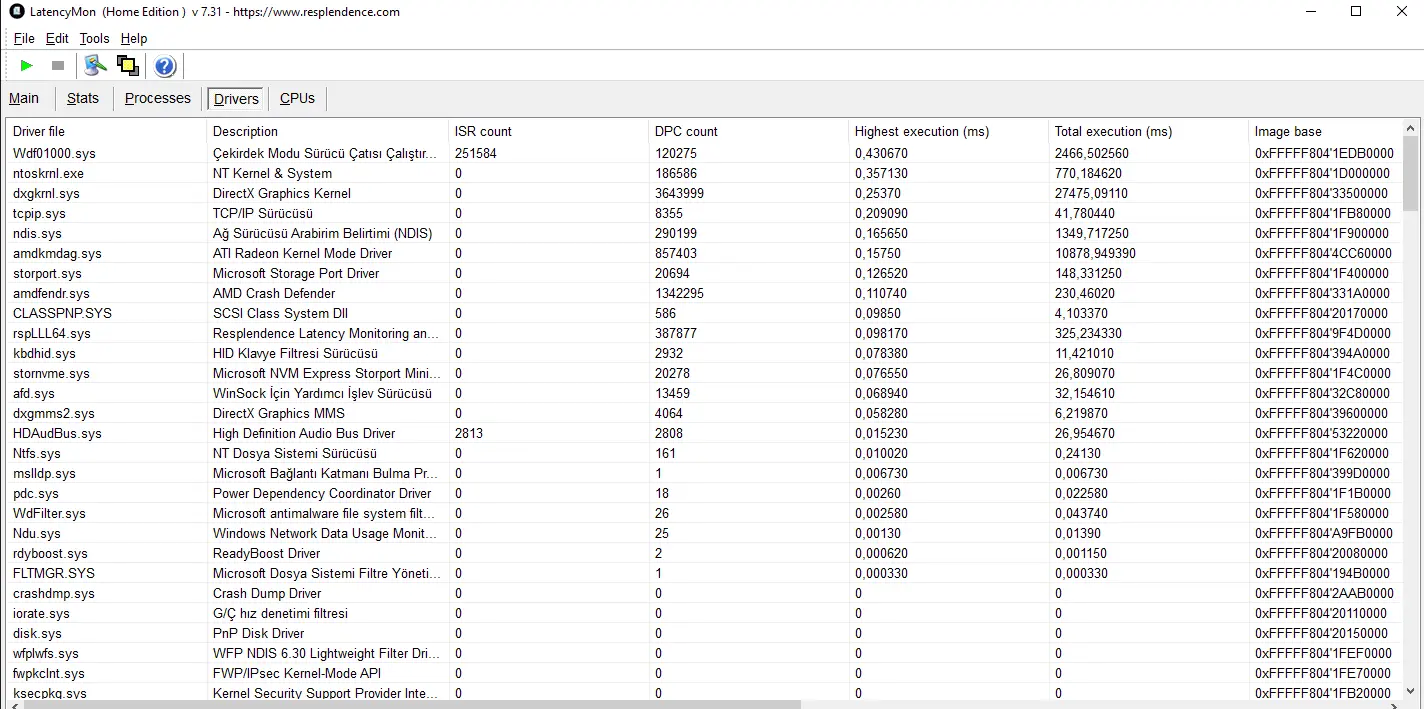Open the options icon with magnifier

pyautogui.click(x=95, y=66)
